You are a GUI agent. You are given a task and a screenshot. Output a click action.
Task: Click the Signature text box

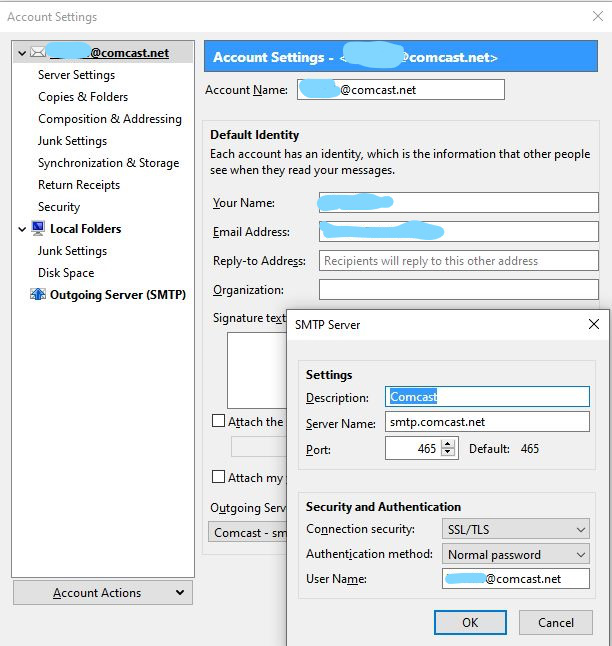257,370
